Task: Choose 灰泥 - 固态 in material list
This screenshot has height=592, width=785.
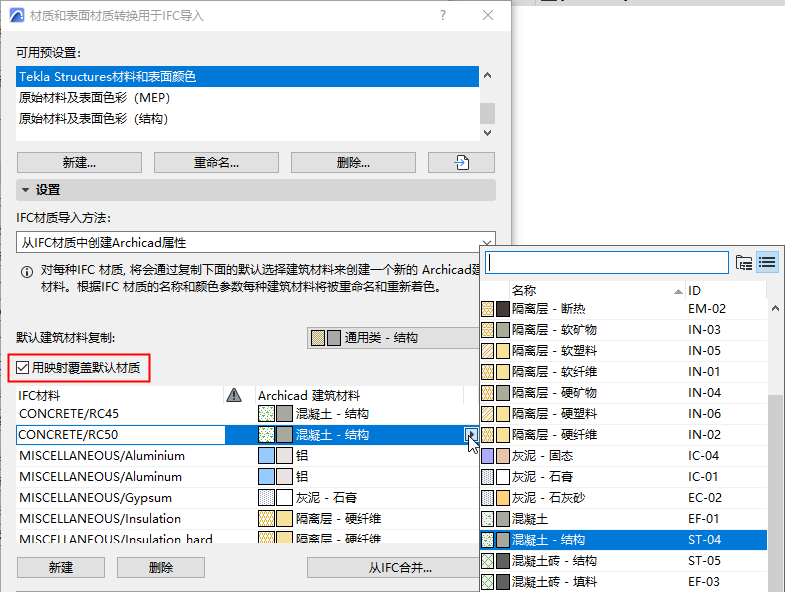Action: pos(623,456)
